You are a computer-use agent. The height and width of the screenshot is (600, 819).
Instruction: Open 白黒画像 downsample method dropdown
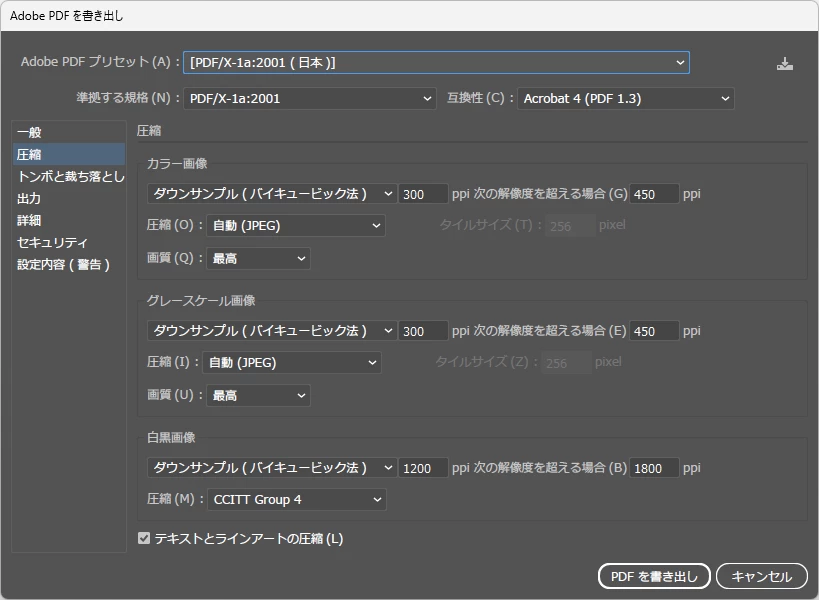pos(272,468)
